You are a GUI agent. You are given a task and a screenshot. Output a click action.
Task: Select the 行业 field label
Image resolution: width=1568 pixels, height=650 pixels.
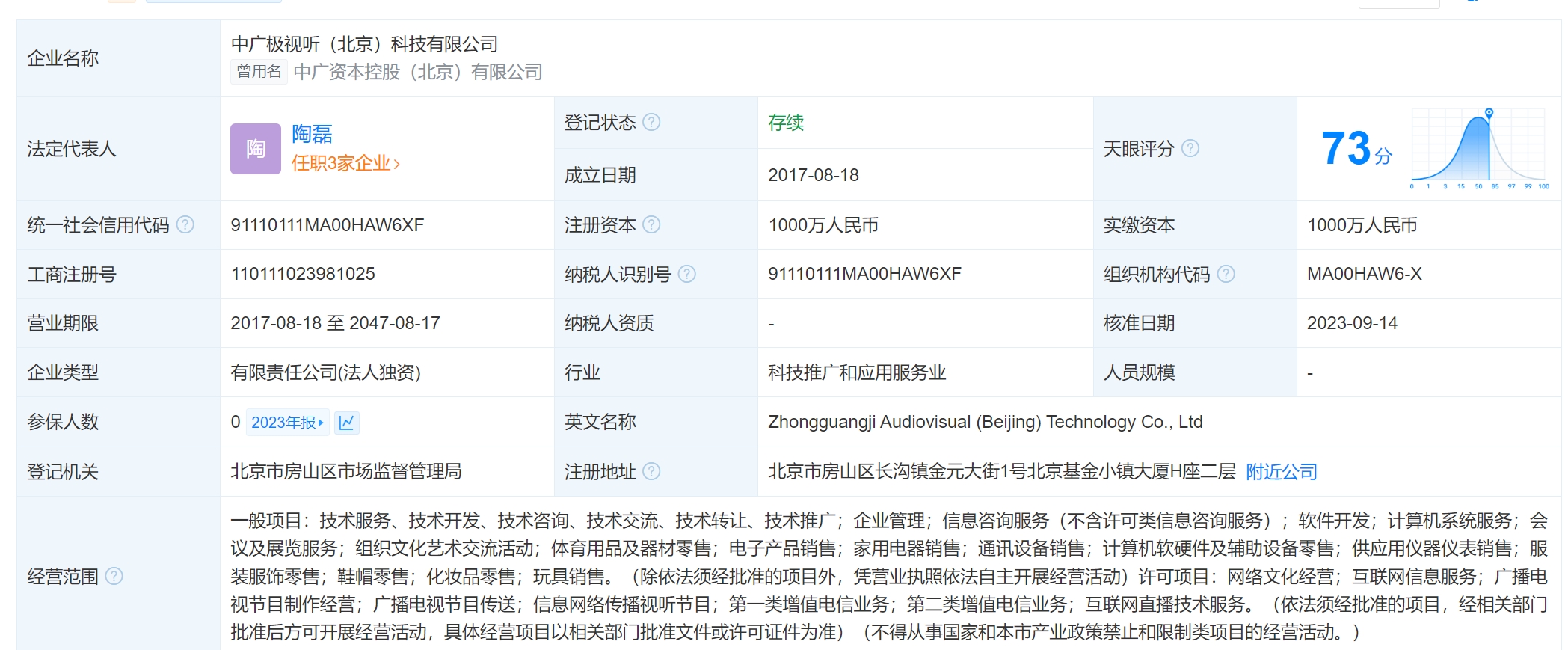tap(582, 372)
